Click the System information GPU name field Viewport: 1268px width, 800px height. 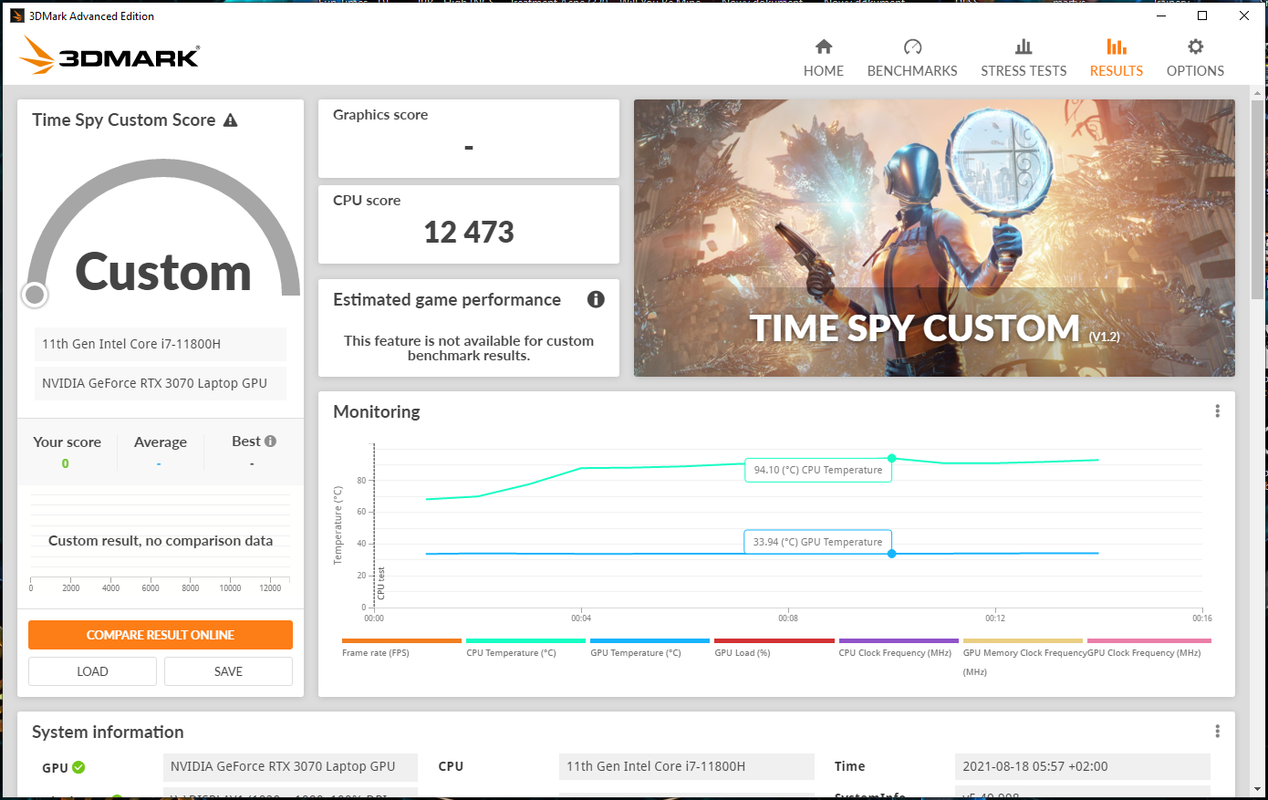tap(288, 766)
